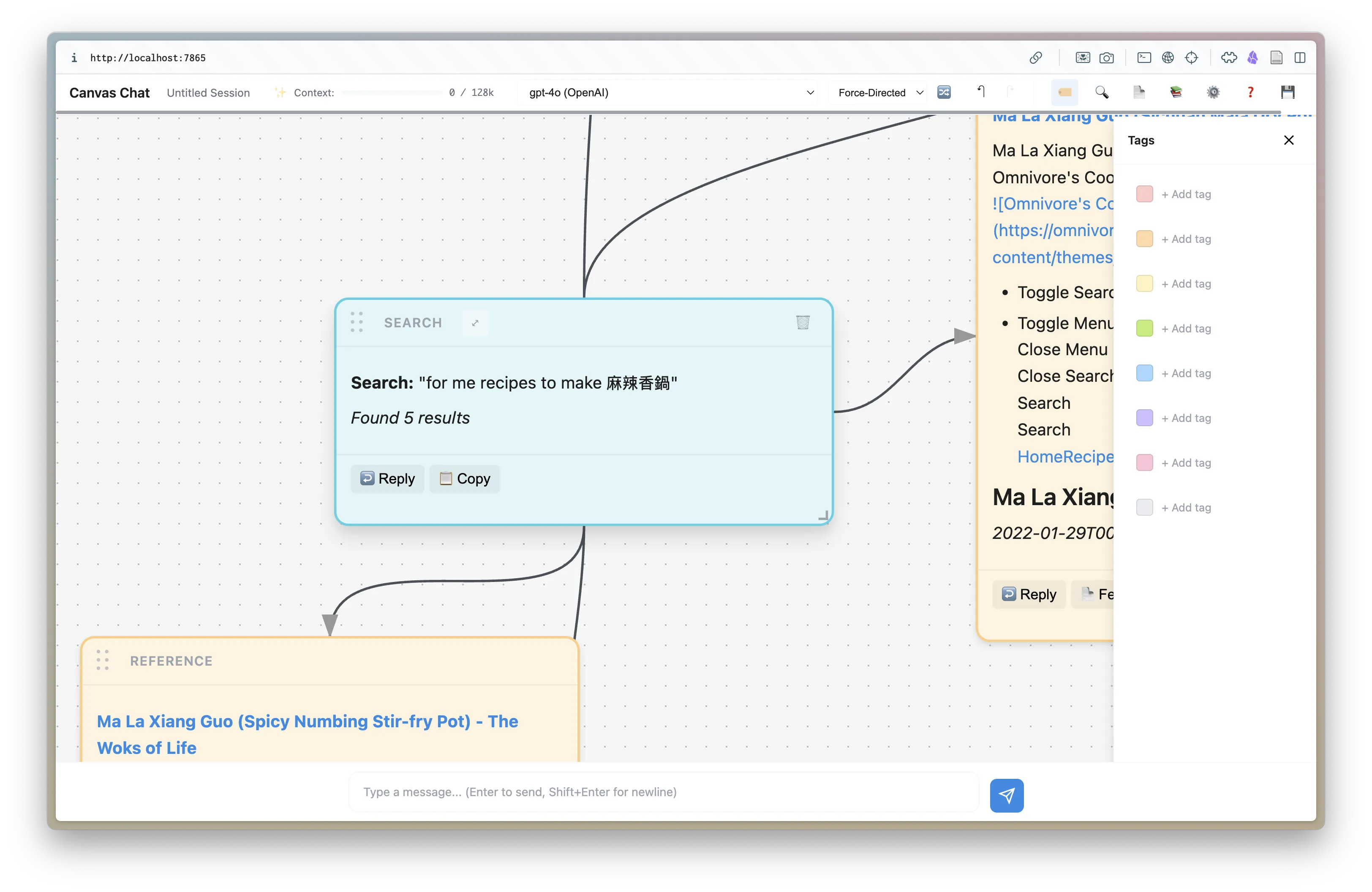Click the undo arrow icon

pyautogui.click(x=981, y=92)
